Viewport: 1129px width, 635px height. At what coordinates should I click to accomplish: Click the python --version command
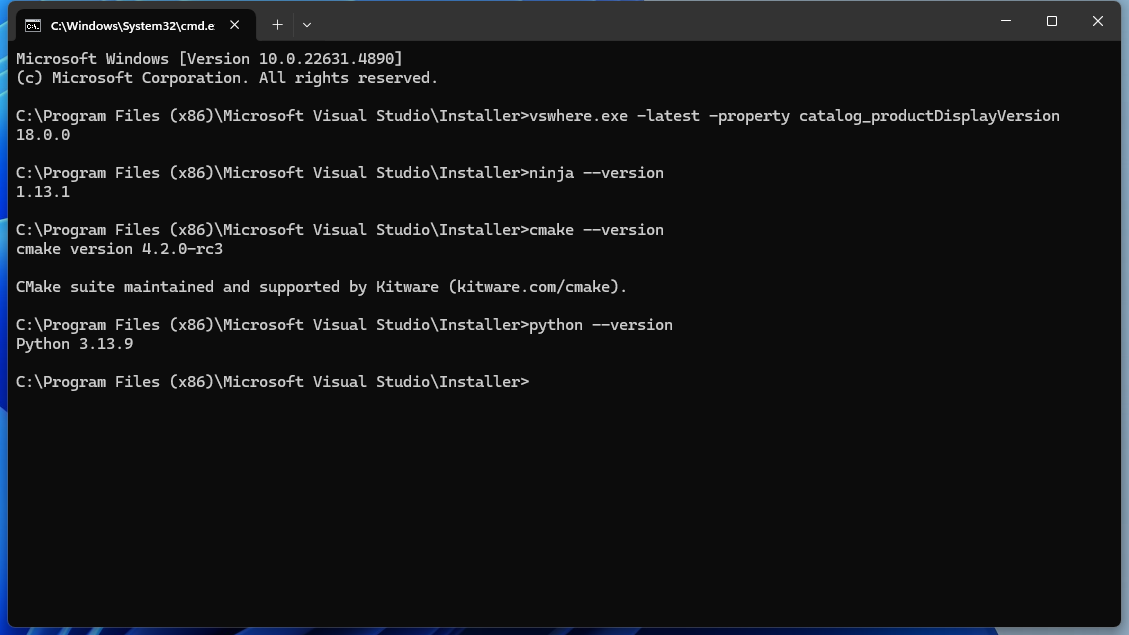coord(600,325)
